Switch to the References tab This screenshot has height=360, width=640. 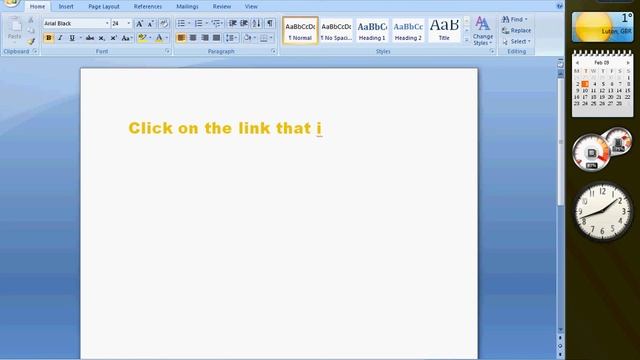pyautogui.click(x=148, y=7)
